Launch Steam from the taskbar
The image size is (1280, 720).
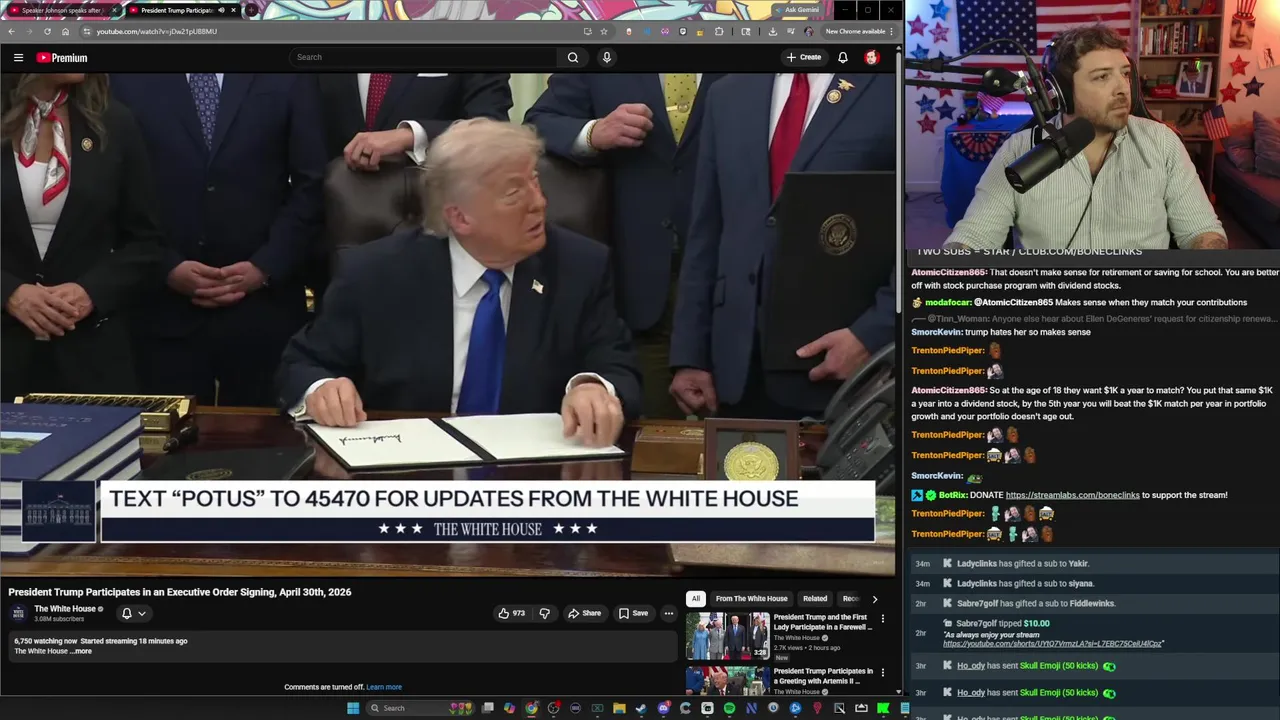click(641, 708)
